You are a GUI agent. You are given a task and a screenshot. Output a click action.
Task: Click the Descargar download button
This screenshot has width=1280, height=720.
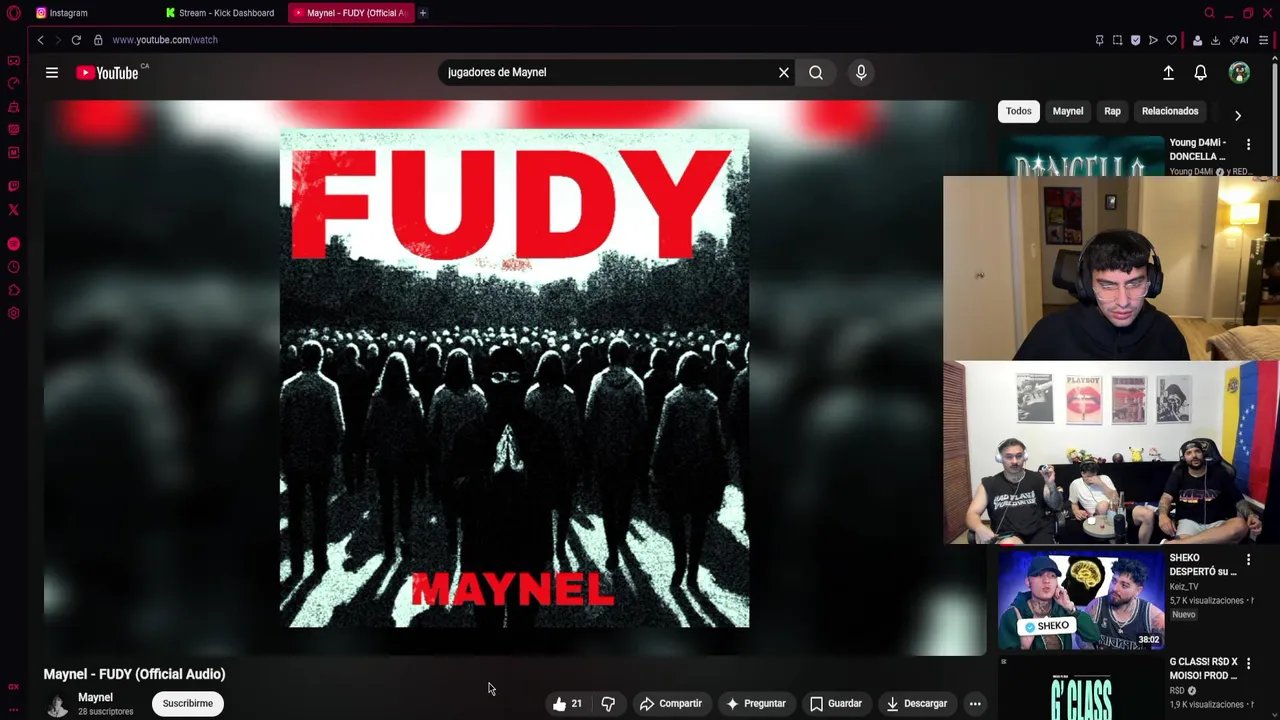point(916,704)
